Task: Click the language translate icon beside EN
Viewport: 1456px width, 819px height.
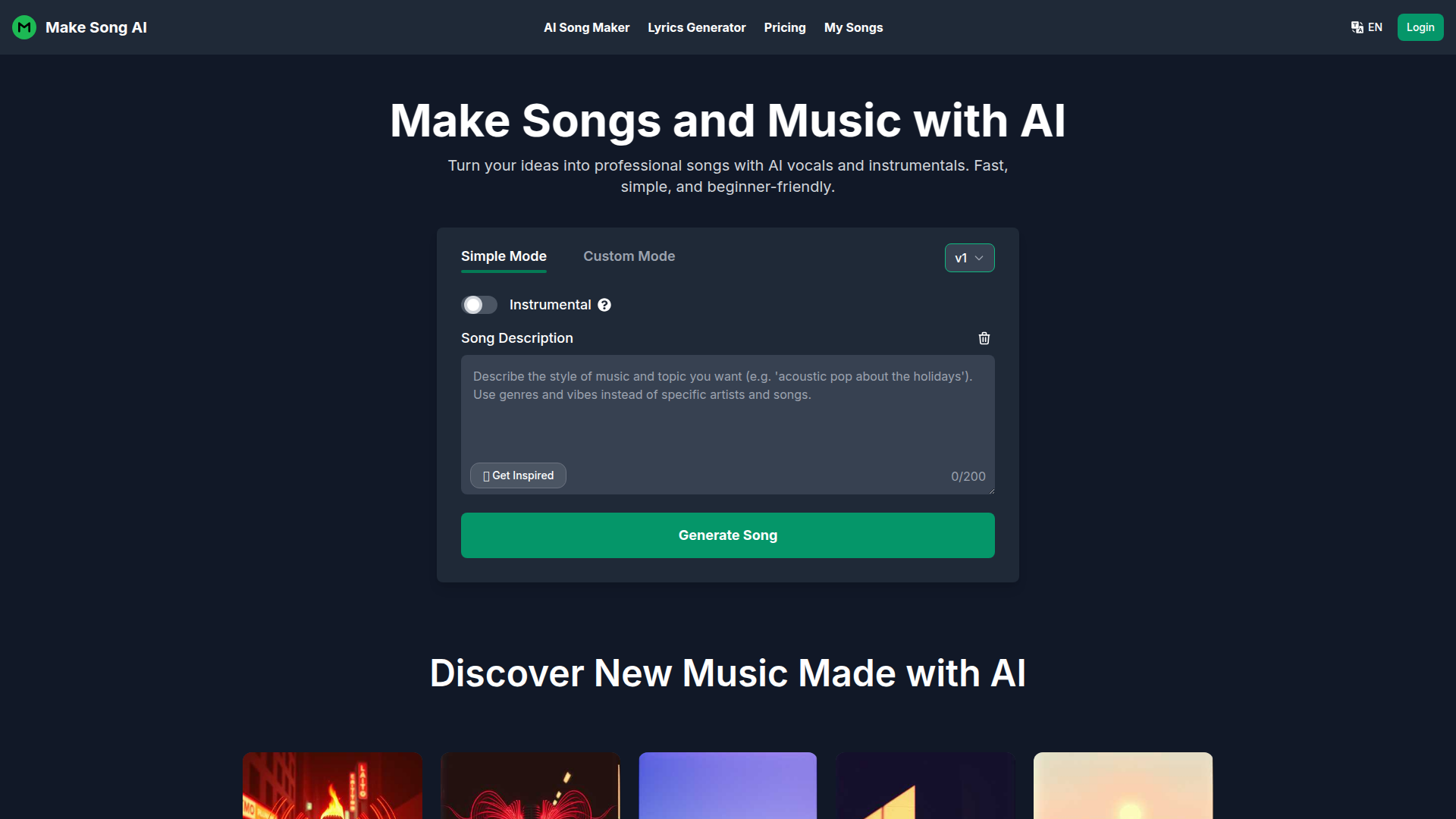Action: (1357, 27)
